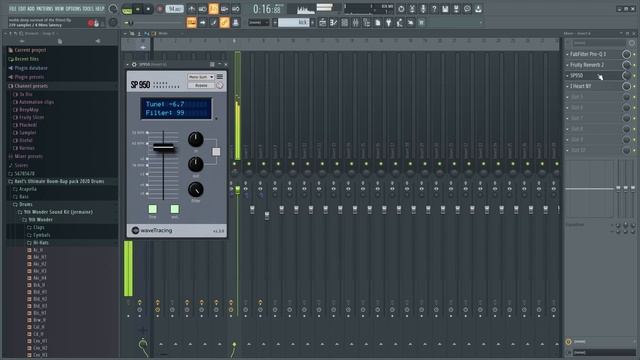Click the SP950 Filter knob
This screenshot has width=640, height=360.
(196, 190)
